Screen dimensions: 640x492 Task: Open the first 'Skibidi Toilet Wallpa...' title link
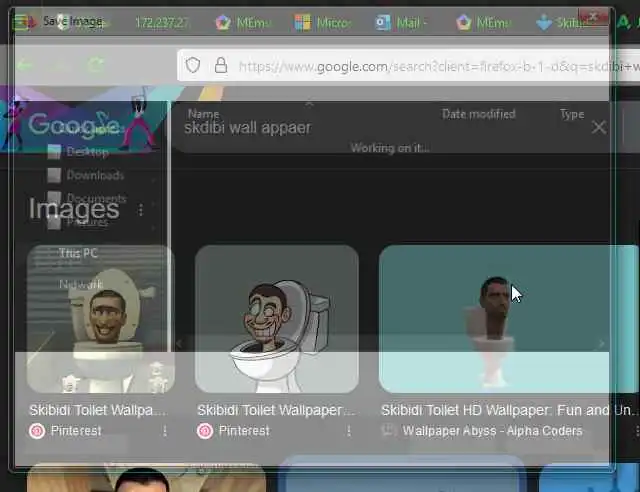pyautogui.click(x=98, y=410)
